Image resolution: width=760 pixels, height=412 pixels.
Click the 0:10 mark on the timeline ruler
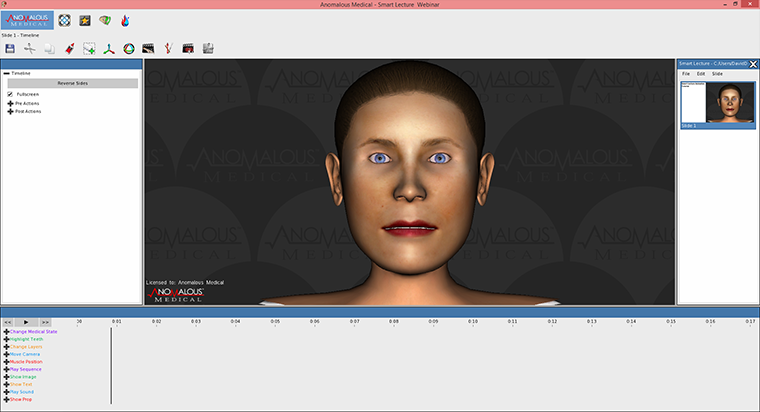[x=473, y=321]
